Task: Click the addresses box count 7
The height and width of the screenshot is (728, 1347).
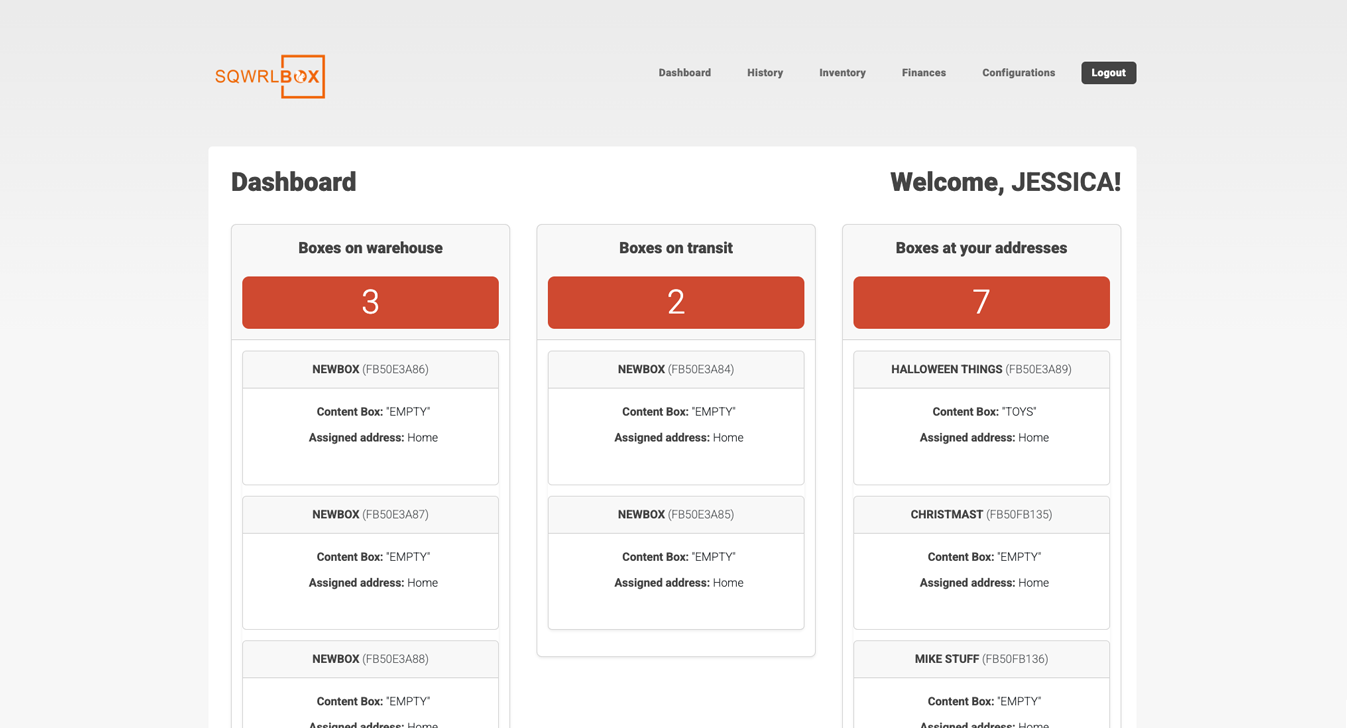Action: pyautogui.click(x=981, y=302)
